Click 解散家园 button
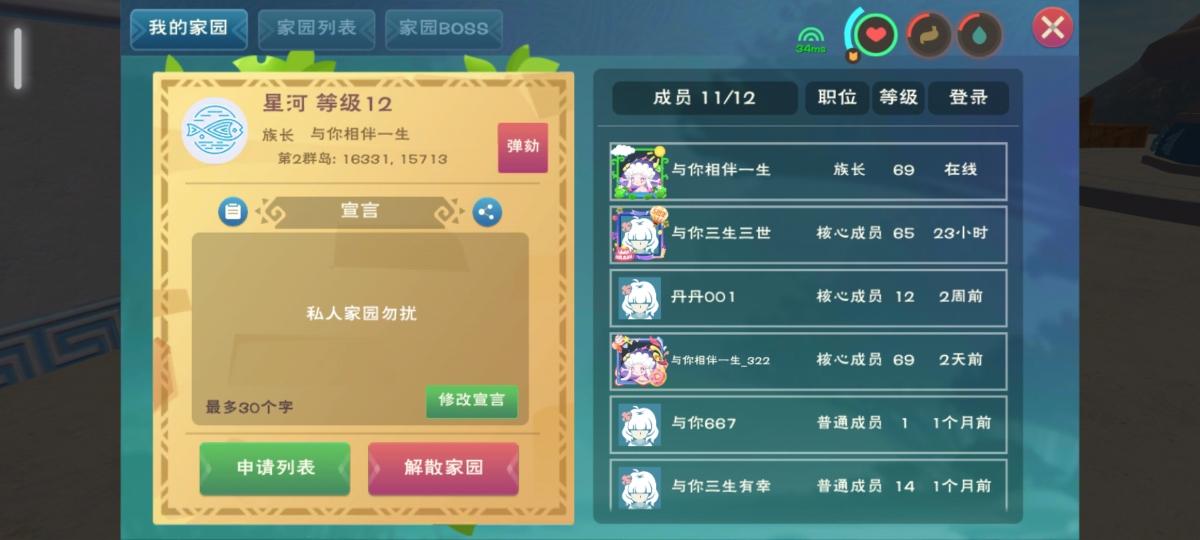 [443, 468]
